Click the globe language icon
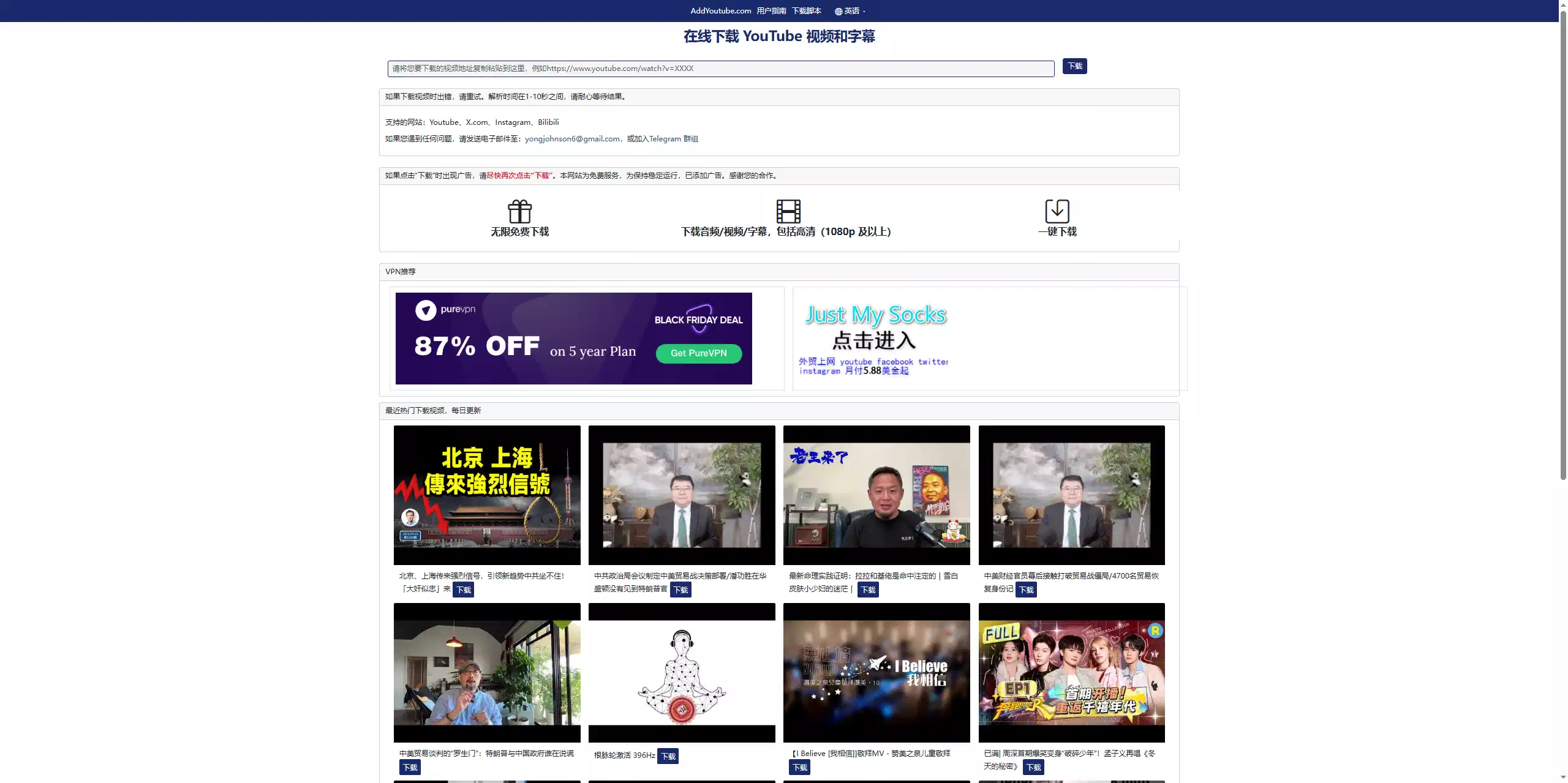Screen dimensions: 1568x783 pyautogui.click(x=838, y=11)
